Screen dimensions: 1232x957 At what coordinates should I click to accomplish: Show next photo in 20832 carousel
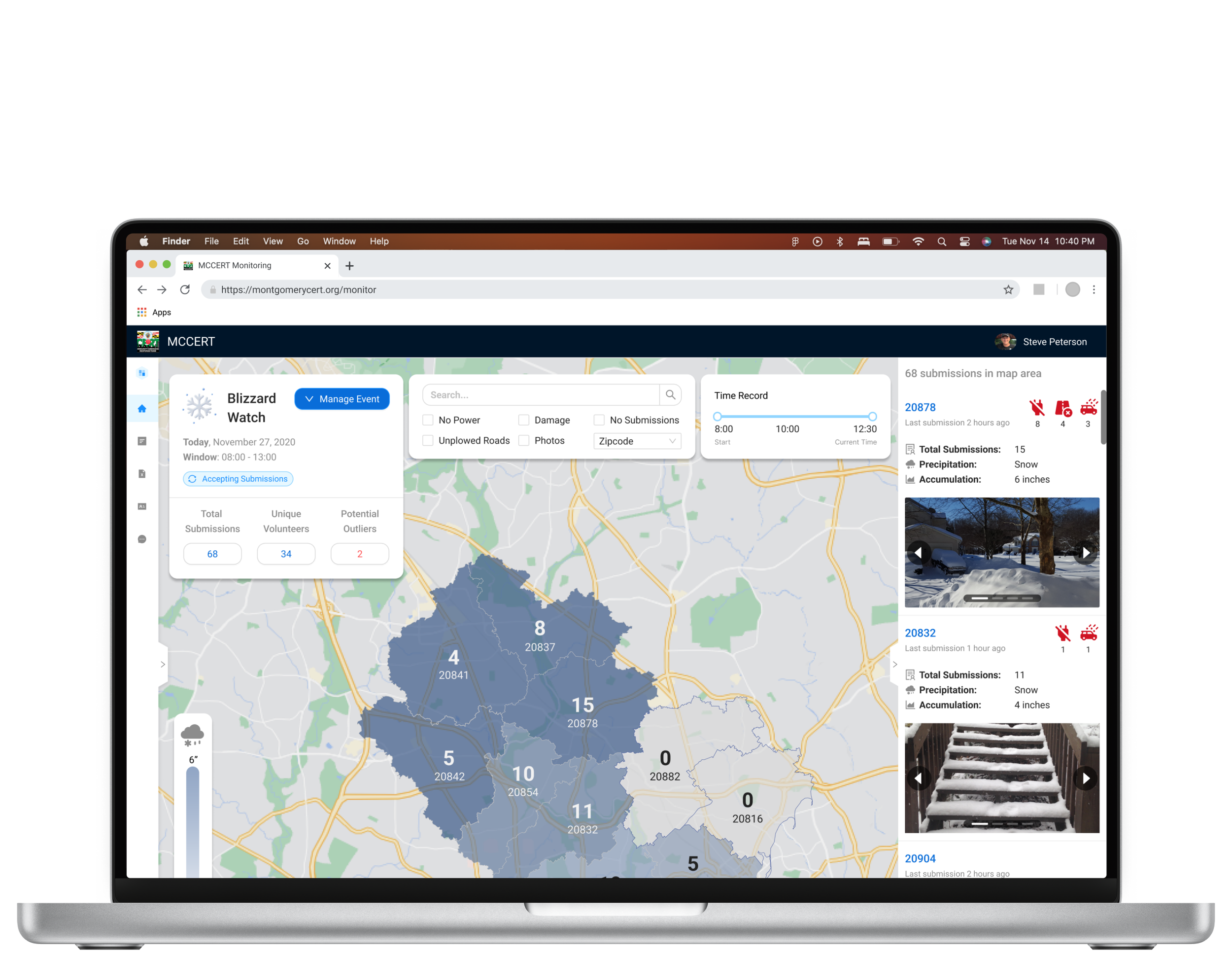coord(1085,778)
